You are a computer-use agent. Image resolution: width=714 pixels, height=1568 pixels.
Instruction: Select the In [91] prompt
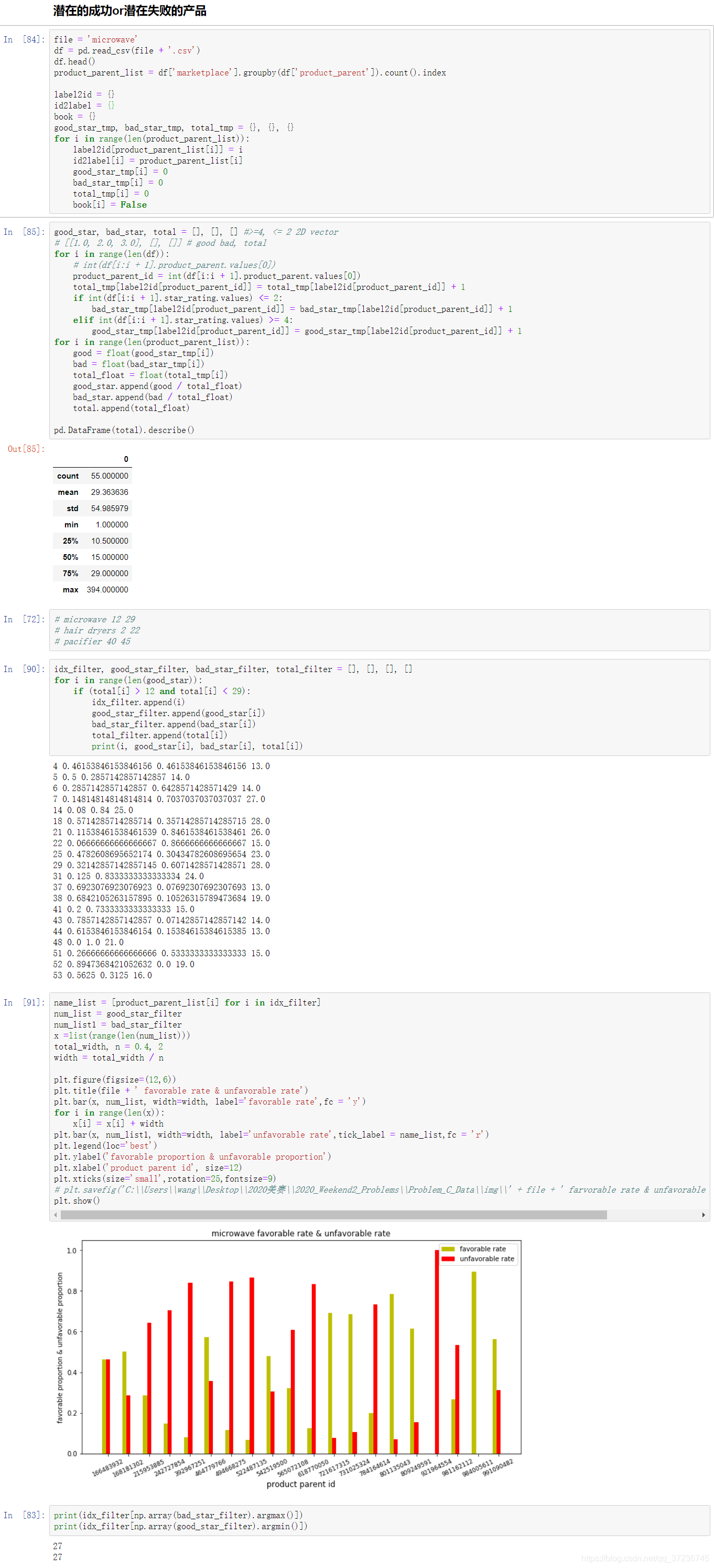[x=24, y=1002]
